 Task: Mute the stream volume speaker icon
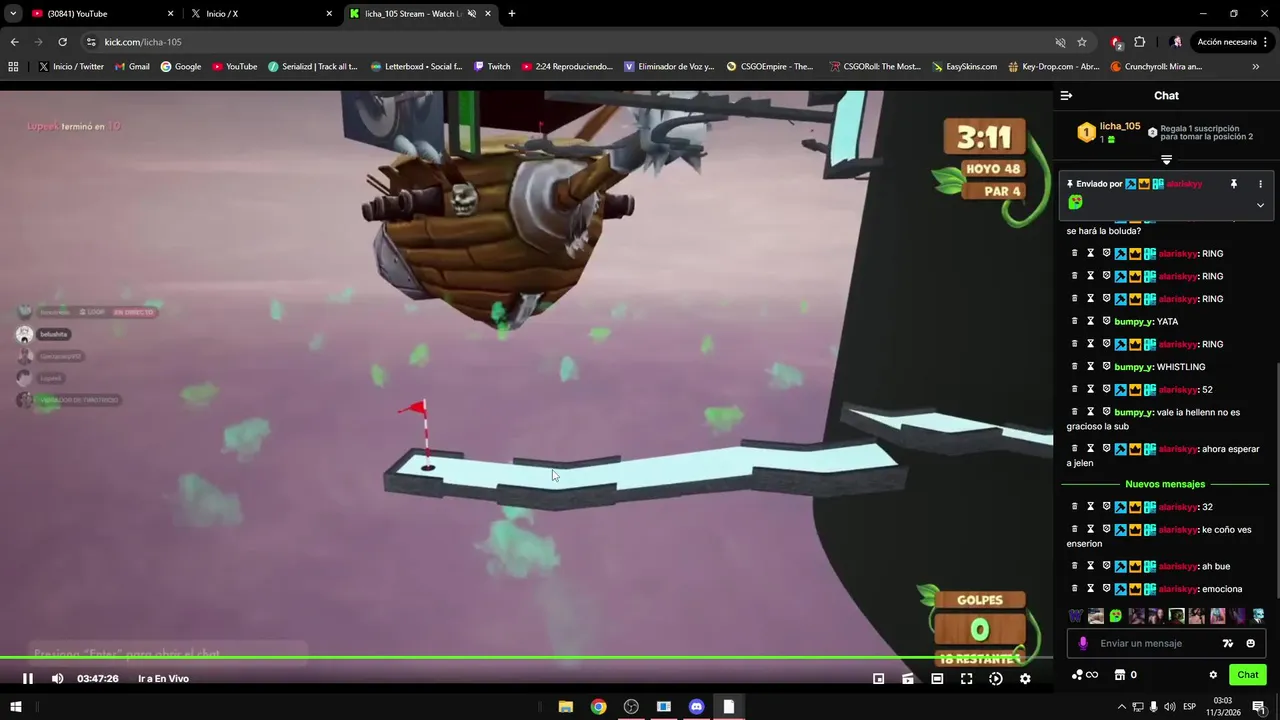click(x=57, y=678)
